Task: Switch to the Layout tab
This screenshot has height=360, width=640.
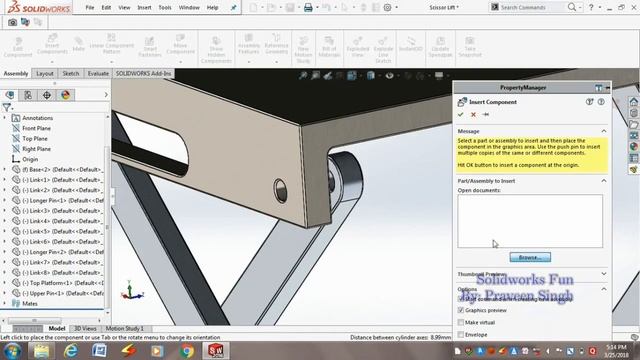Action: click(x=44, y=73)
